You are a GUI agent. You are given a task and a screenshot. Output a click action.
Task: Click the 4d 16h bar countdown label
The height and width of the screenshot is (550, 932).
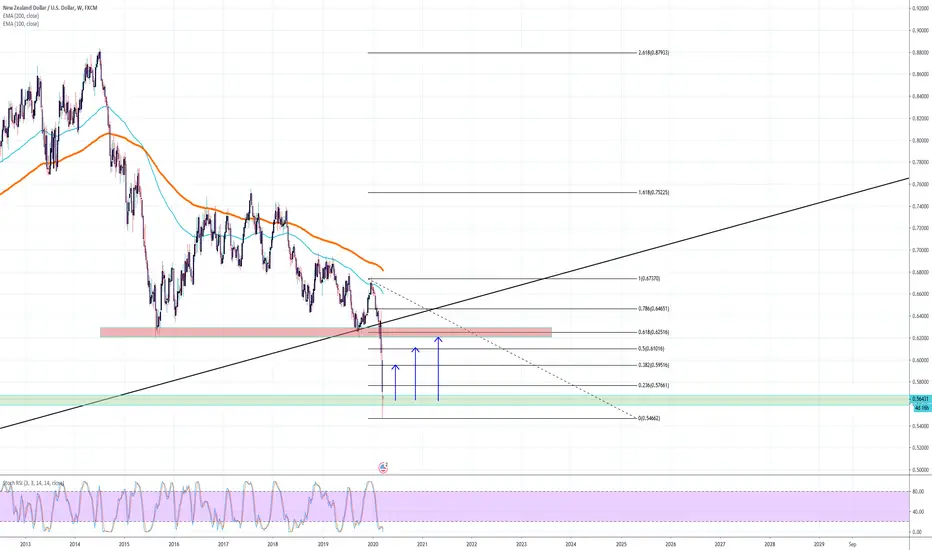pyautogui.click(x=921, y=408)
